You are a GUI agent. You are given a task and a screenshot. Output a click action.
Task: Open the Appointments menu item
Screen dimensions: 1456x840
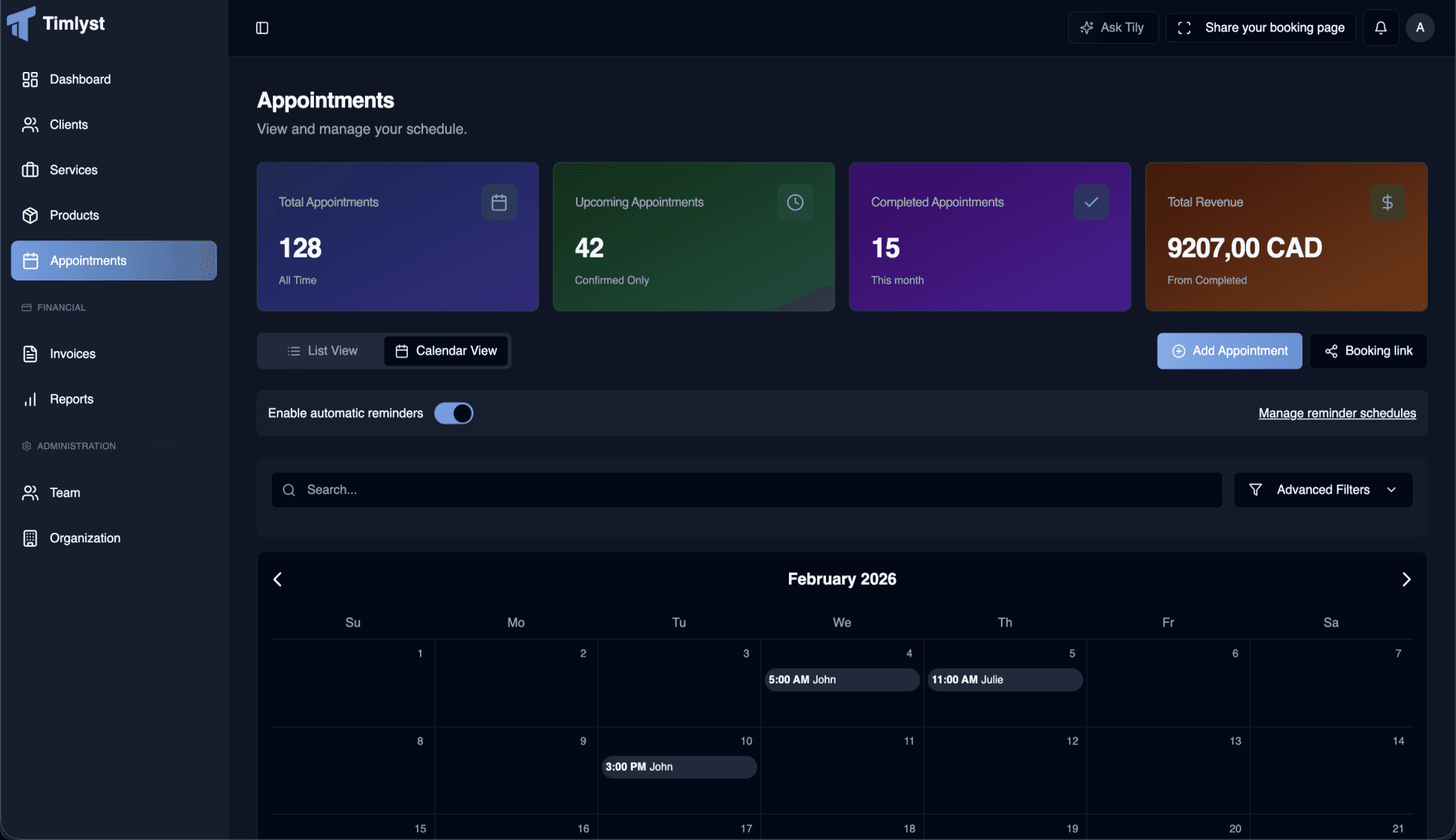[87, 260]
